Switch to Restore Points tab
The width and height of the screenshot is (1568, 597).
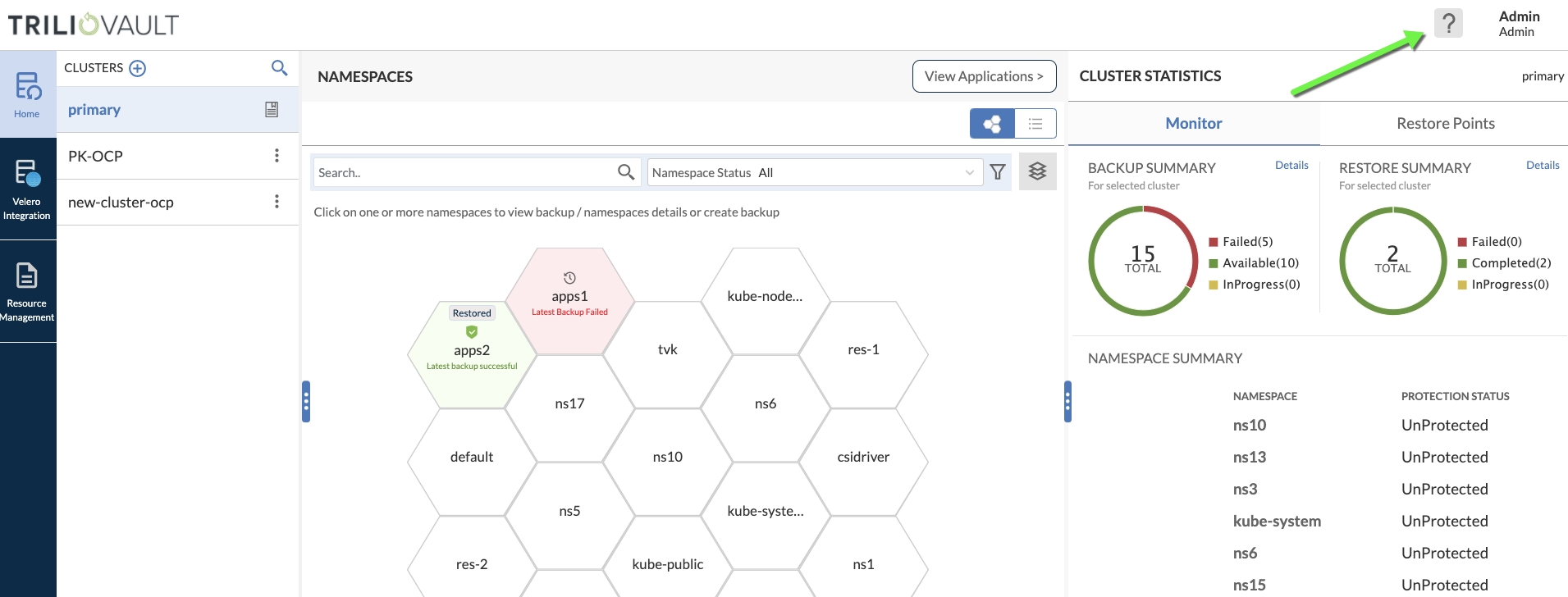pyautogui.click(x=1445, y=124)
